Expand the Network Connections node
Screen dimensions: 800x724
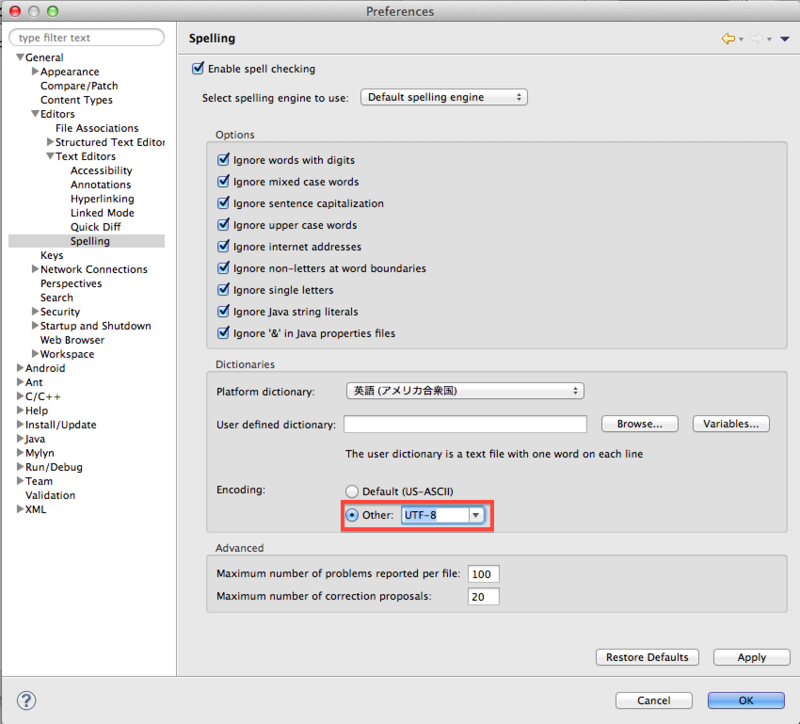[35, 269]
